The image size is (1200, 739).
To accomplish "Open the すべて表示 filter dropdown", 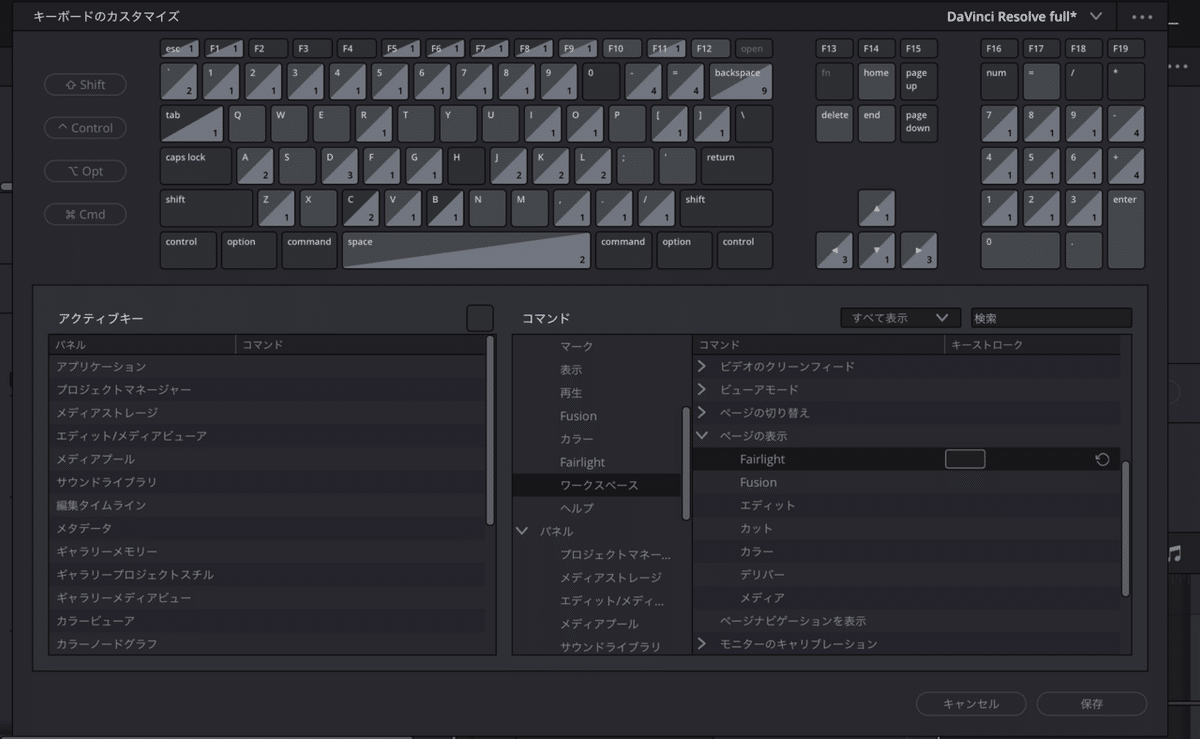I will [900, 318].
